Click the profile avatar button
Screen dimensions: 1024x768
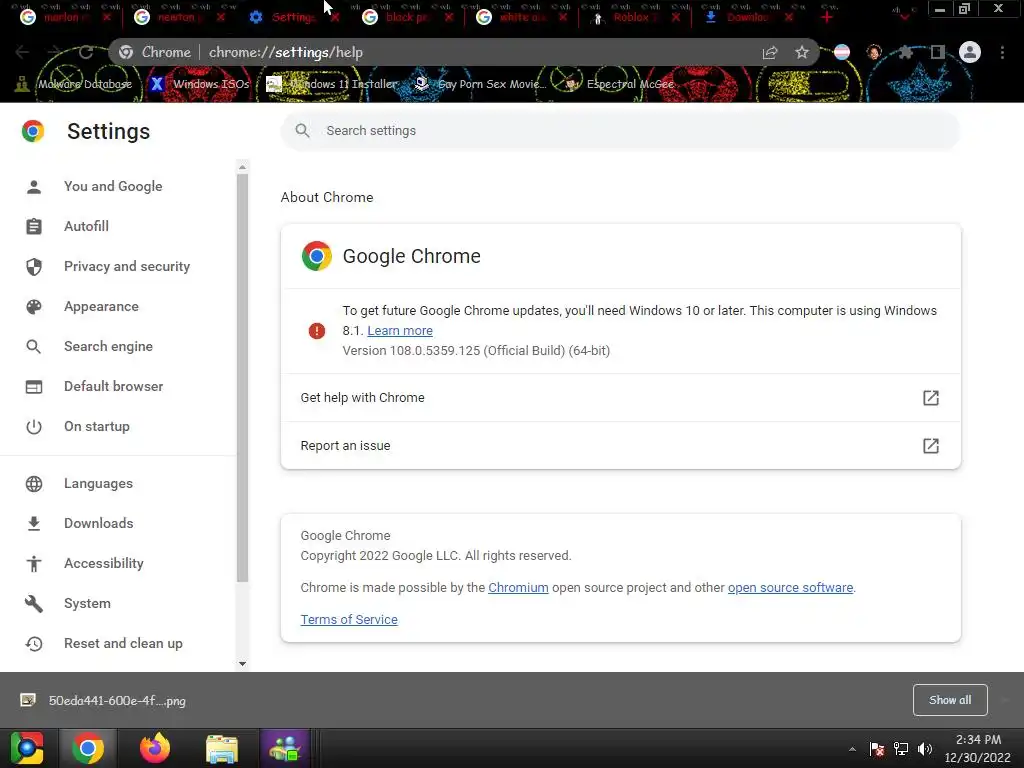point(970,52)
